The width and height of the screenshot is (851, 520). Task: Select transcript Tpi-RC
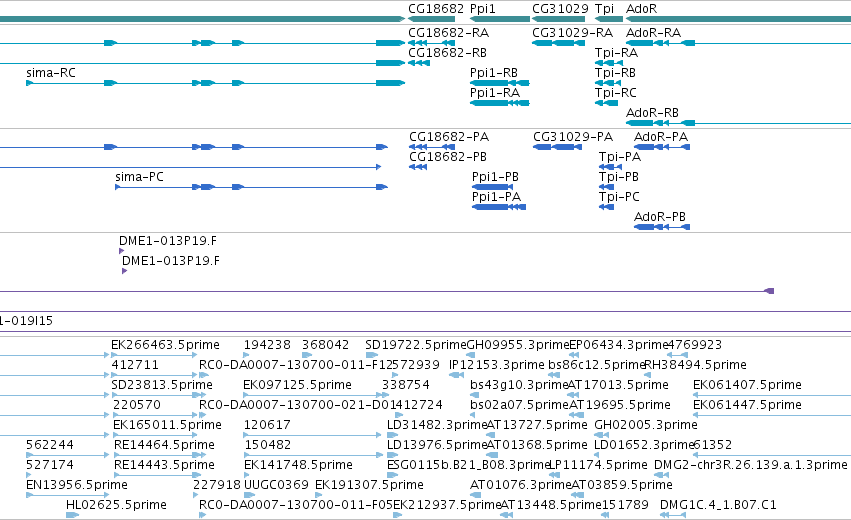tap(615, 93)
